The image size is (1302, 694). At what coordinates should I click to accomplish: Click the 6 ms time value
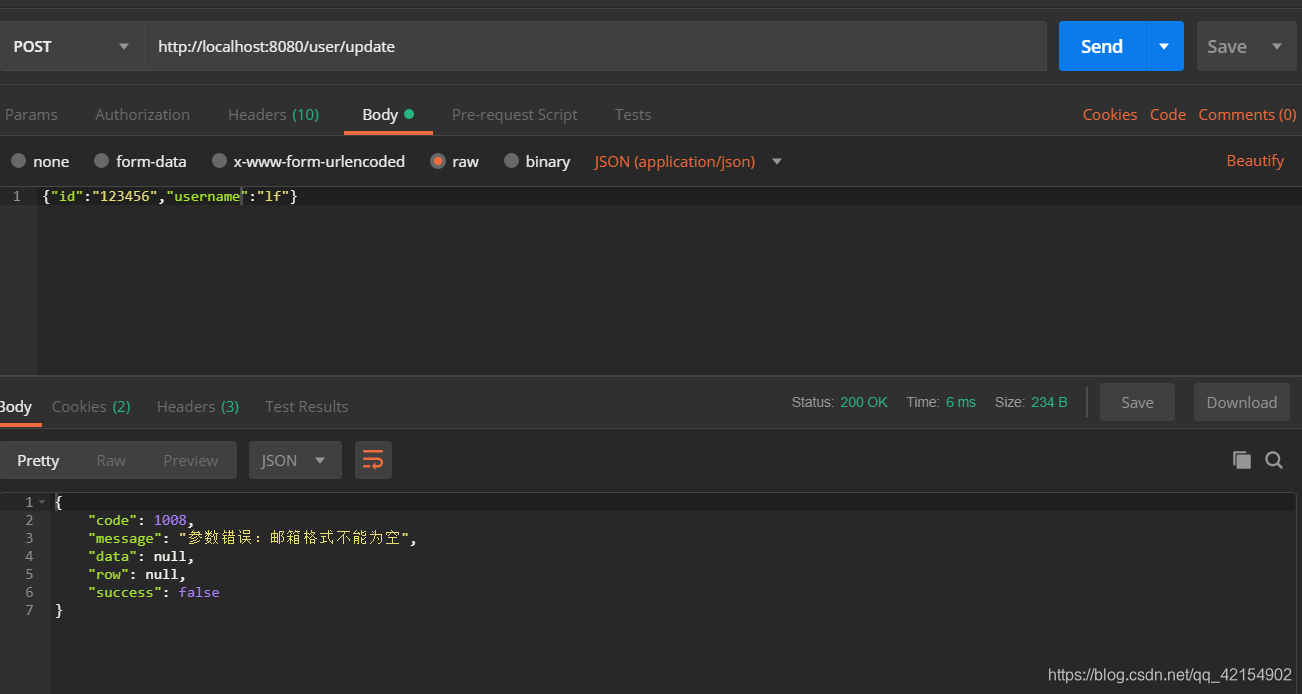pyautogui.click(x=961, y=402)
